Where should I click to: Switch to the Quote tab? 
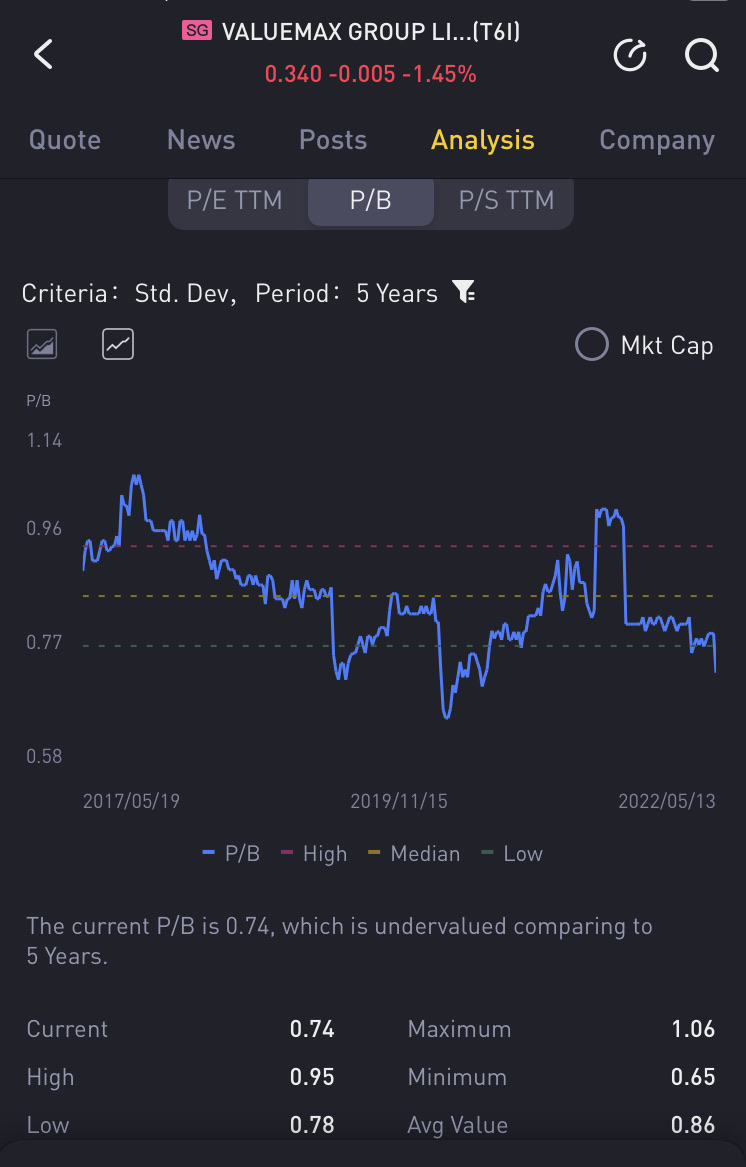(x=65, y=140)
